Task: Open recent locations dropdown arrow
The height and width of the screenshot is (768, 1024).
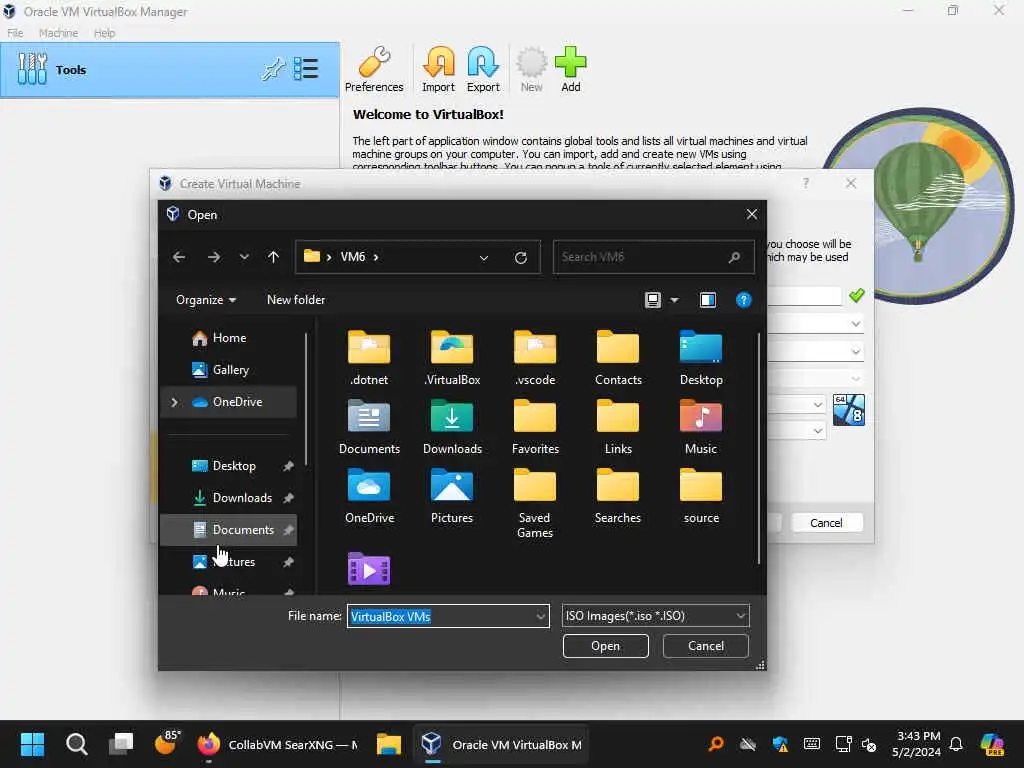Action: (244, 257)
